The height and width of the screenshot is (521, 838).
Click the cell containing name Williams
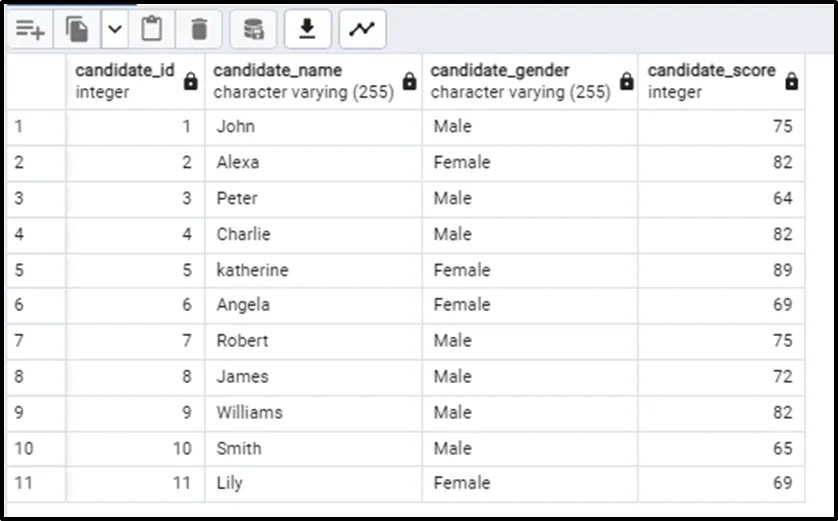313,412
